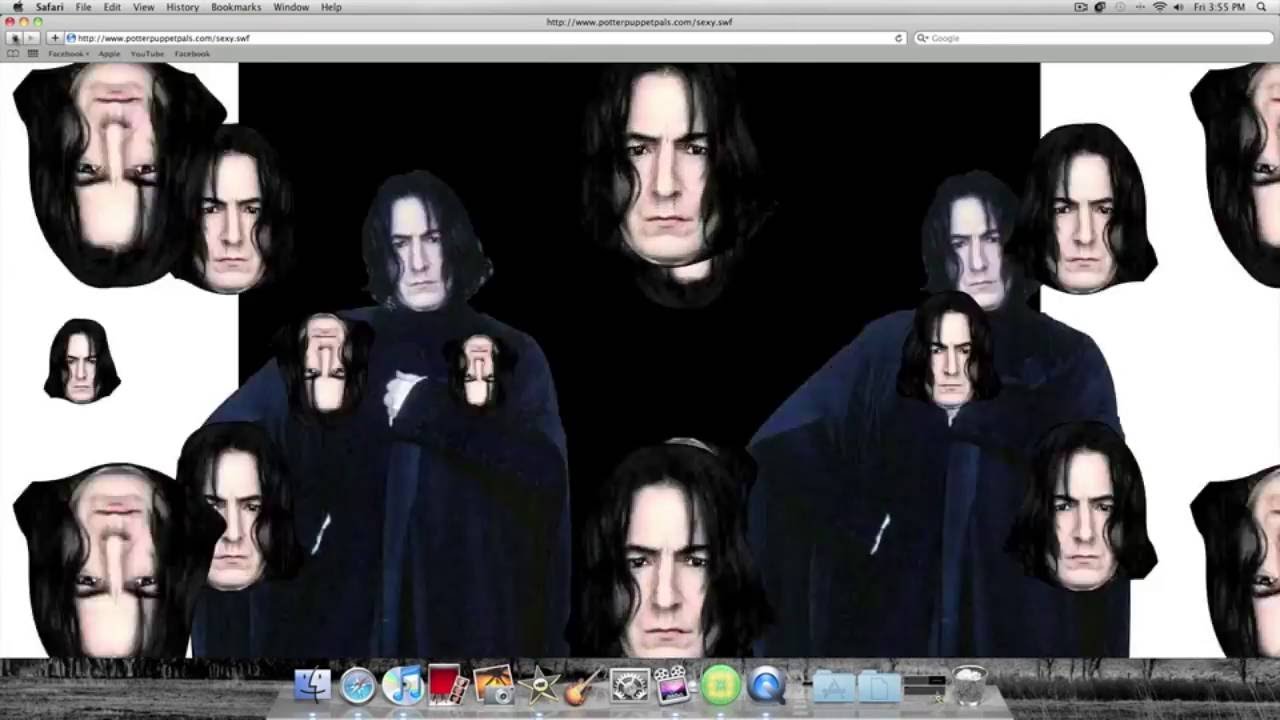The width and height of the screenshot is (1280, 720).
Task: Launch GarageBand guitar icon in Dock
Action: click(x=583, y=685)
